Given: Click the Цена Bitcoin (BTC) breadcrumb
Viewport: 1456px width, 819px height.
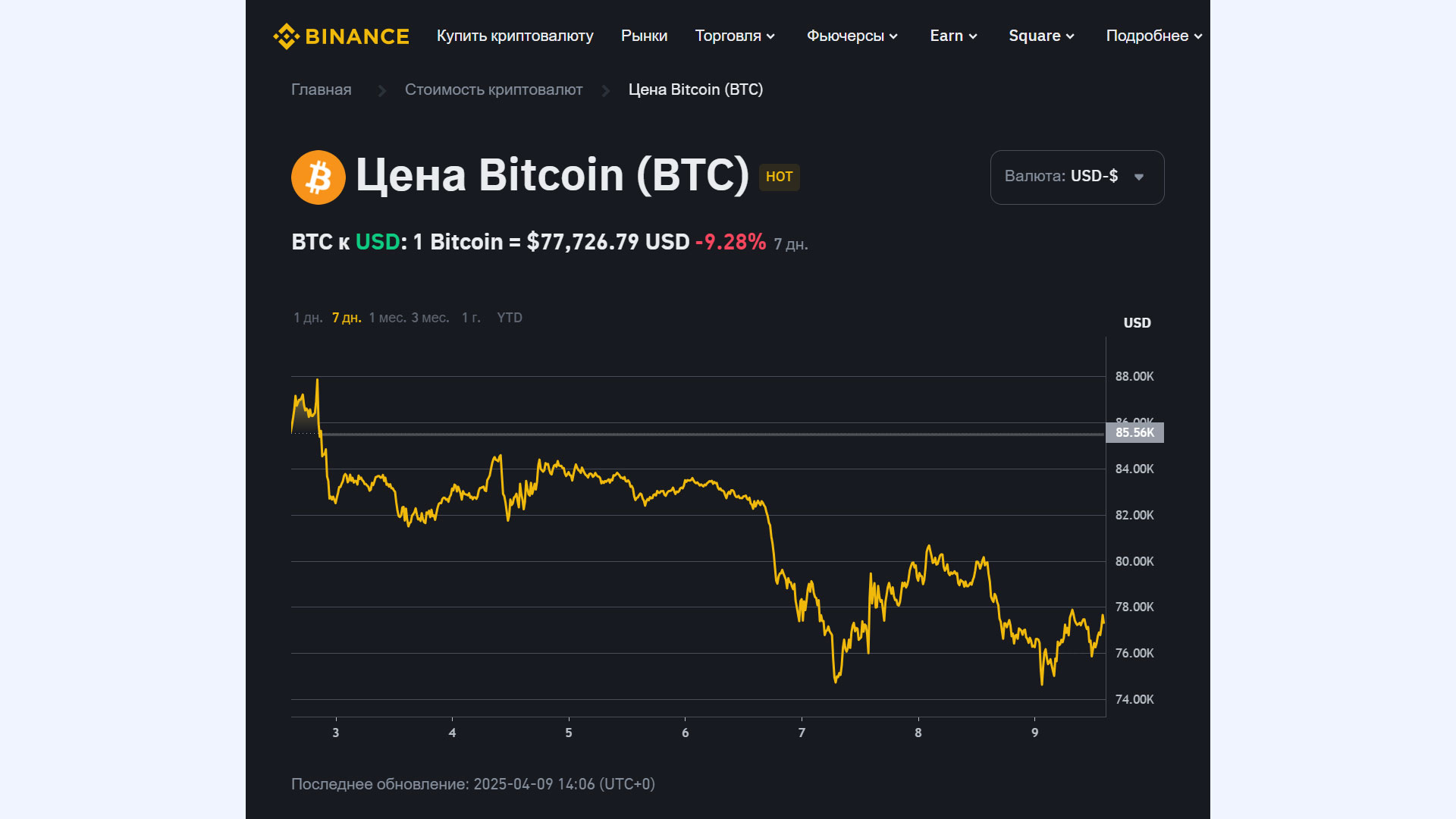Looking at the screenshot, I should 695,89.
